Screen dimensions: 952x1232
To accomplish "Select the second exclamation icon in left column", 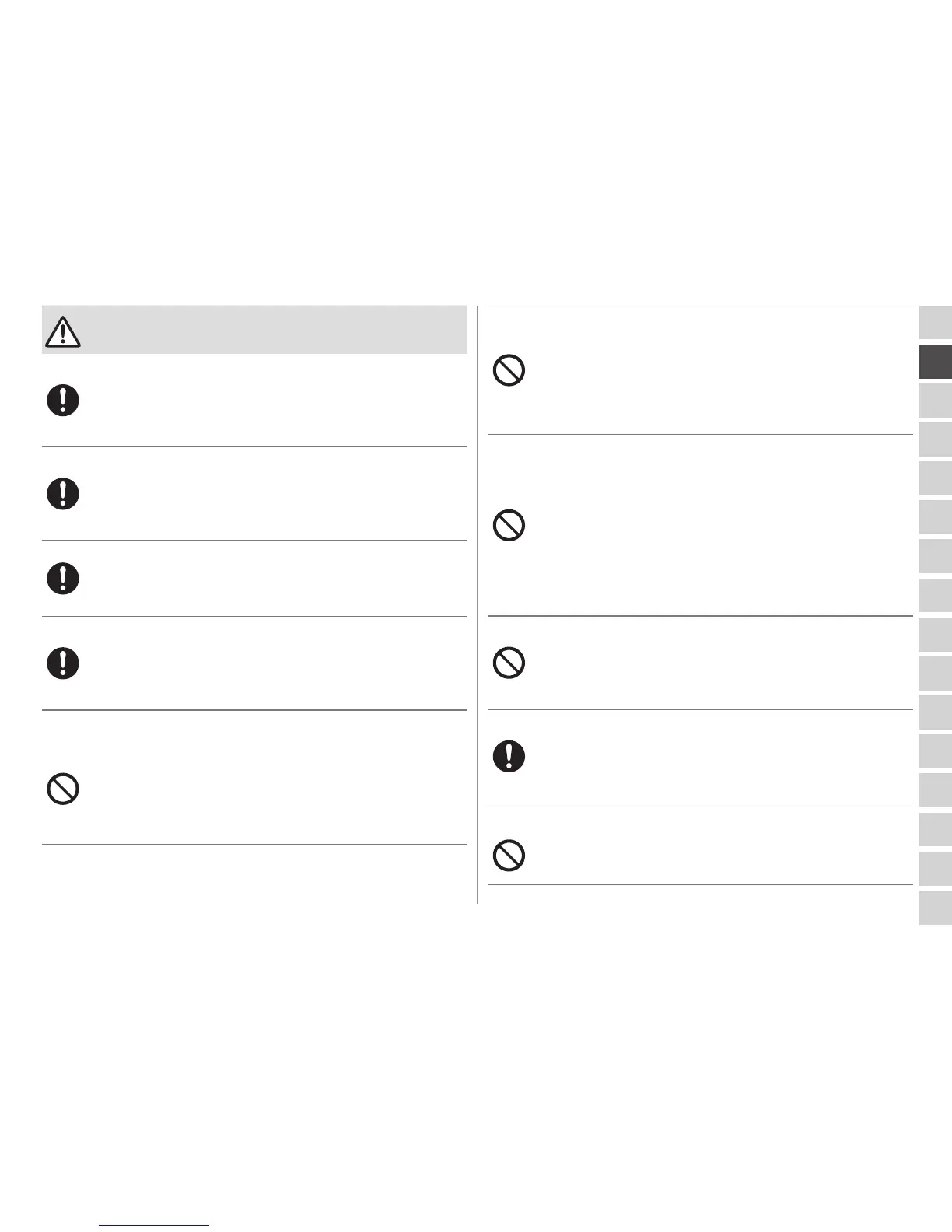I will tap(63, 494).
